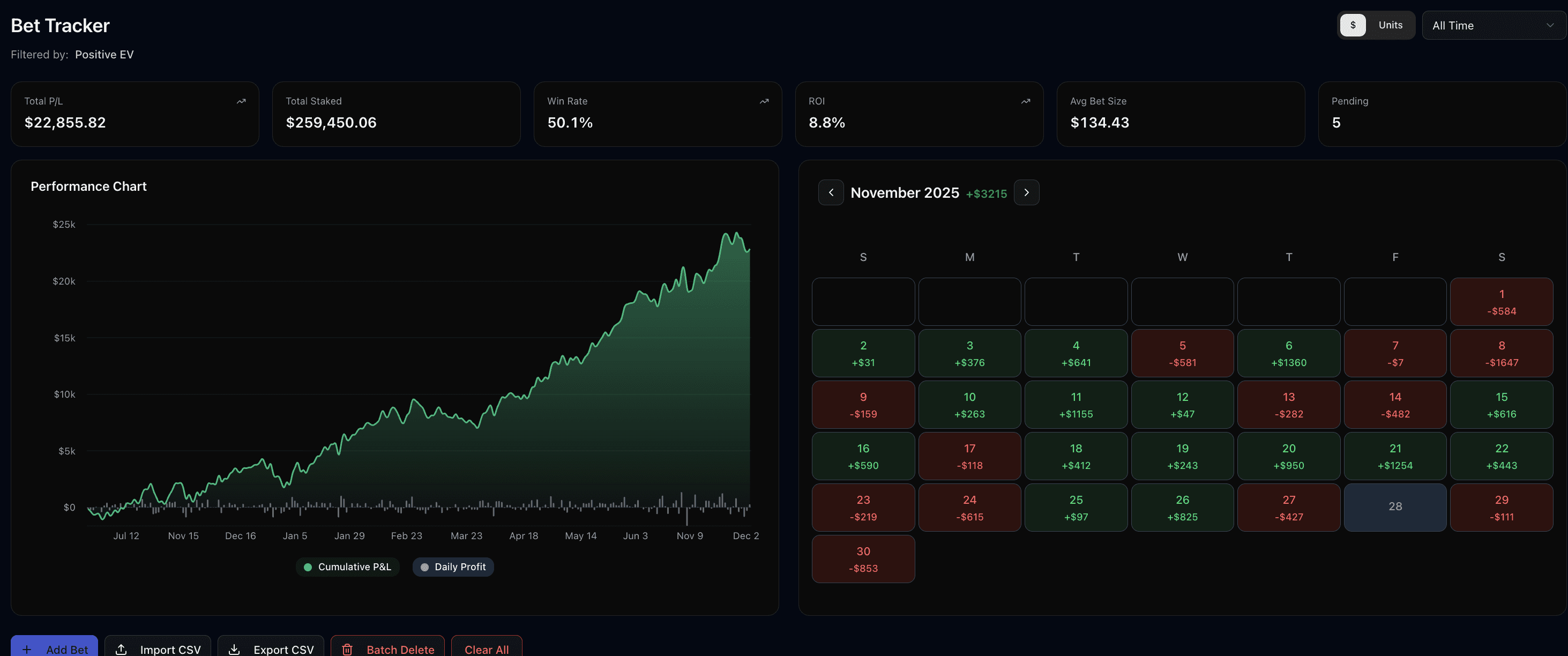
Task: Switch display to Units mode
Action: [1390, 25]
